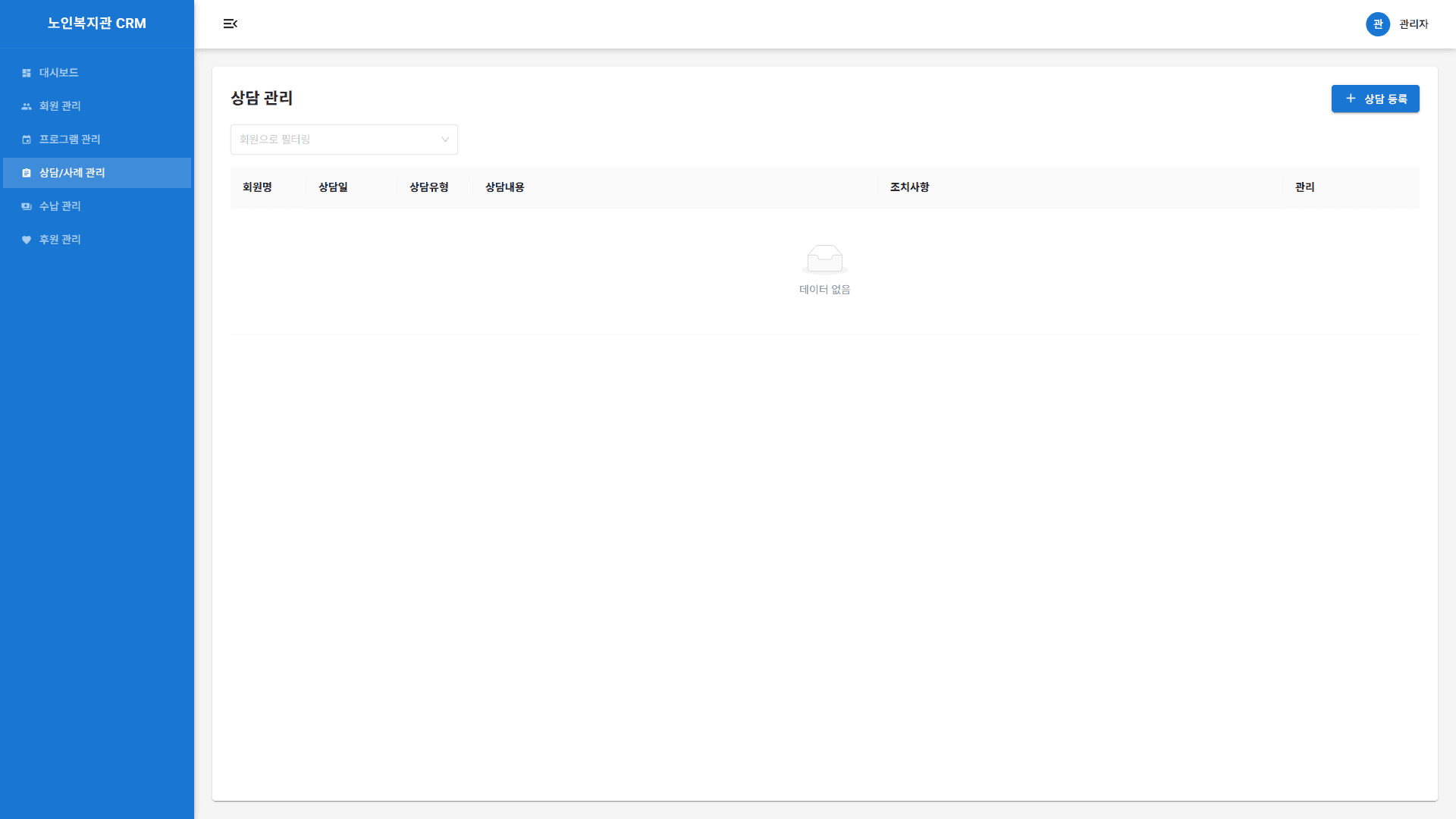This screenshot has height=819, width=1456.
Task: Go to 회원 관리 menu item
Action: (x=60, y=106)
